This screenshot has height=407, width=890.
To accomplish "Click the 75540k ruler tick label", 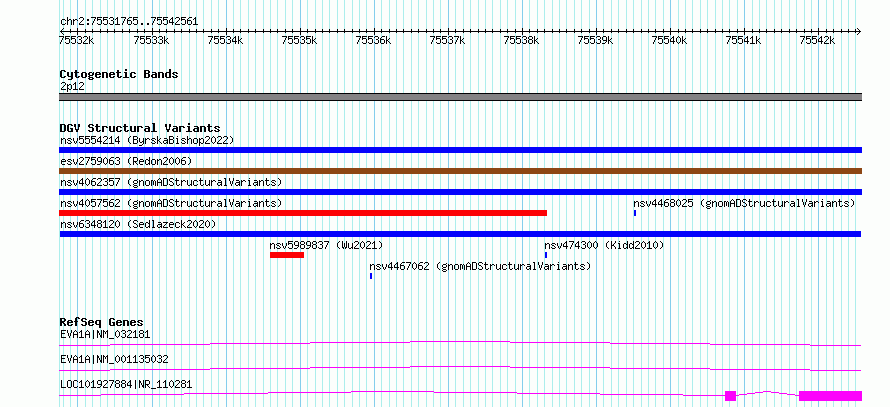I will tap(669, 40).
